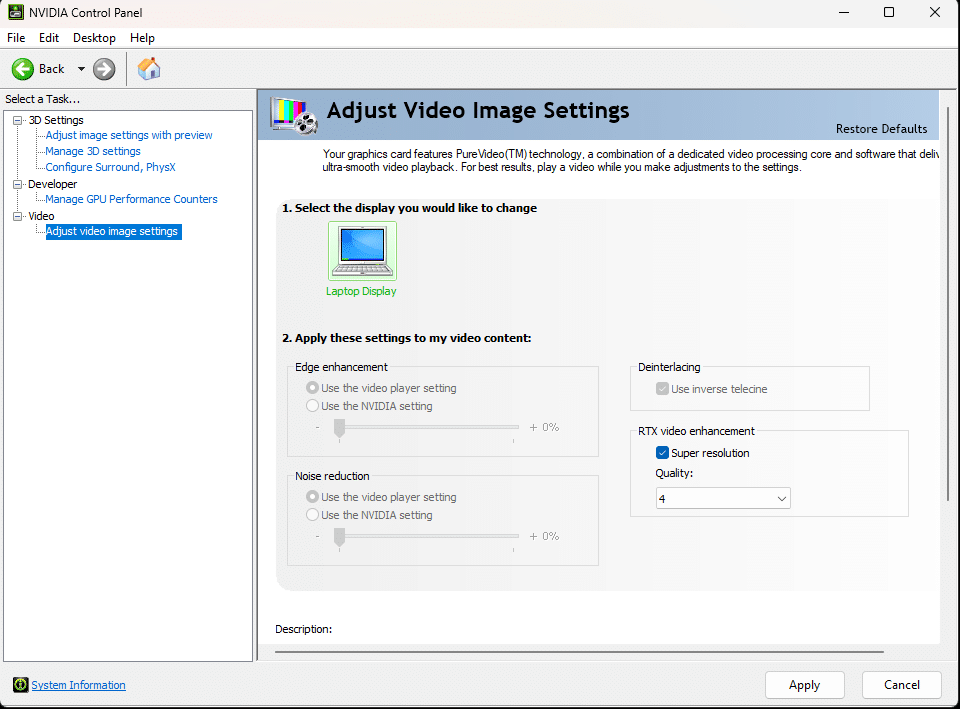Click the video settings header icon

pyautogui.click(x=294, y=115)
